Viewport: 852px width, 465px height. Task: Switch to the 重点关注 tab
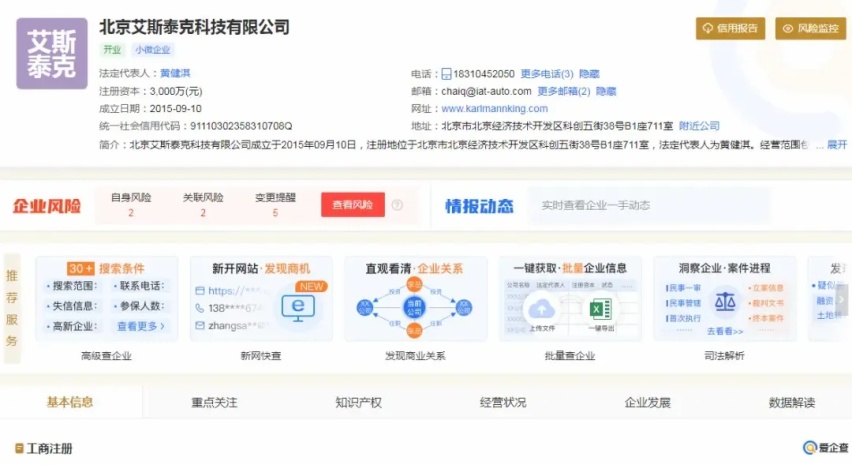(214, 403)
